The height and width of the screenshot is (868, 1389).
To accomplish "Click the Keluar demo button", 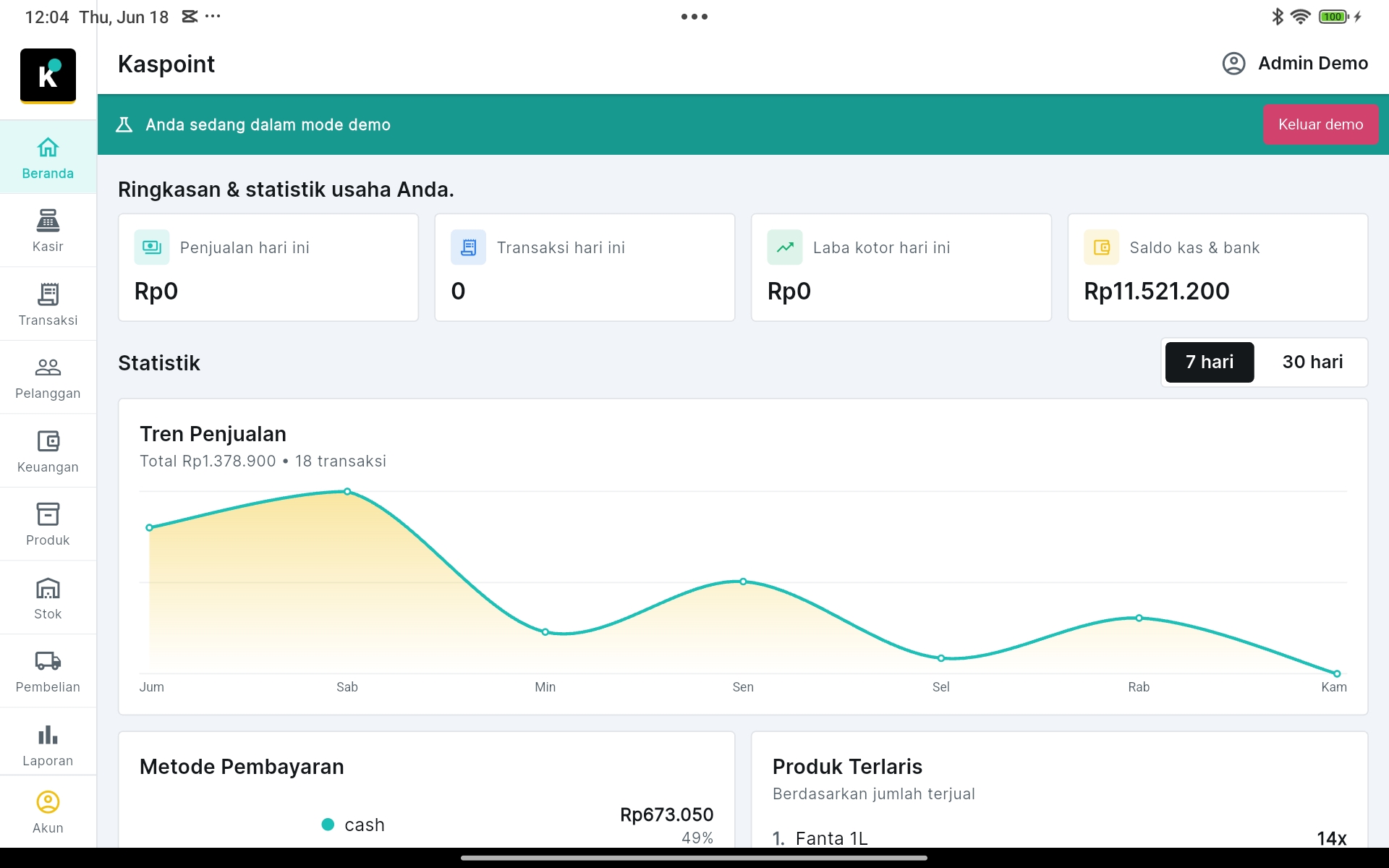I will [x=1320, y=124].
